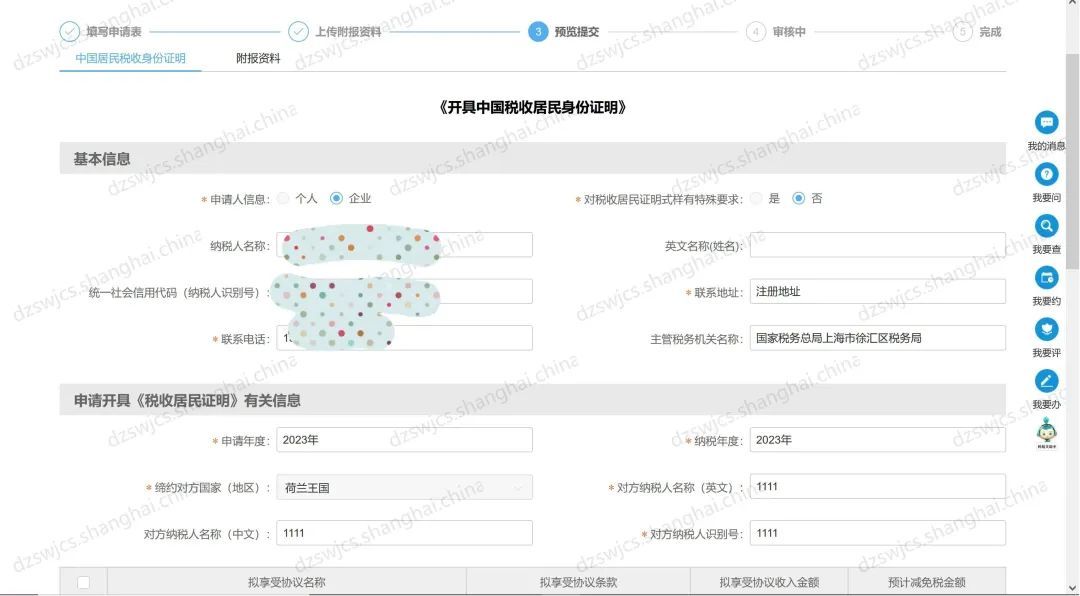Image resolution: width=1080 pixels, height=596 pixels.
Task: Select the 企业 applicant radio button
Action: 336,198
